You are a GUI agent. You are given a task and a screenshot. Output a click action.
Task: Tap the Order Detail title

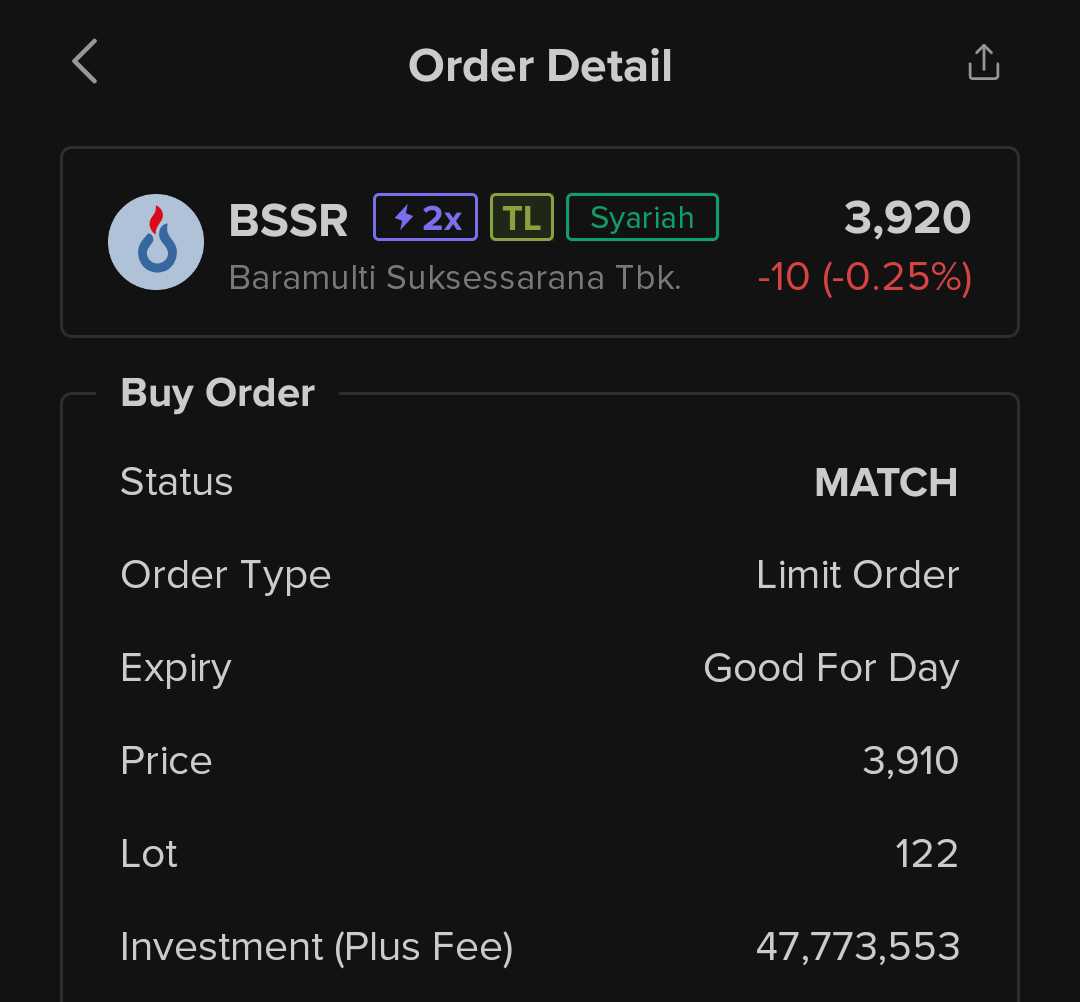(x=540, y=66)
